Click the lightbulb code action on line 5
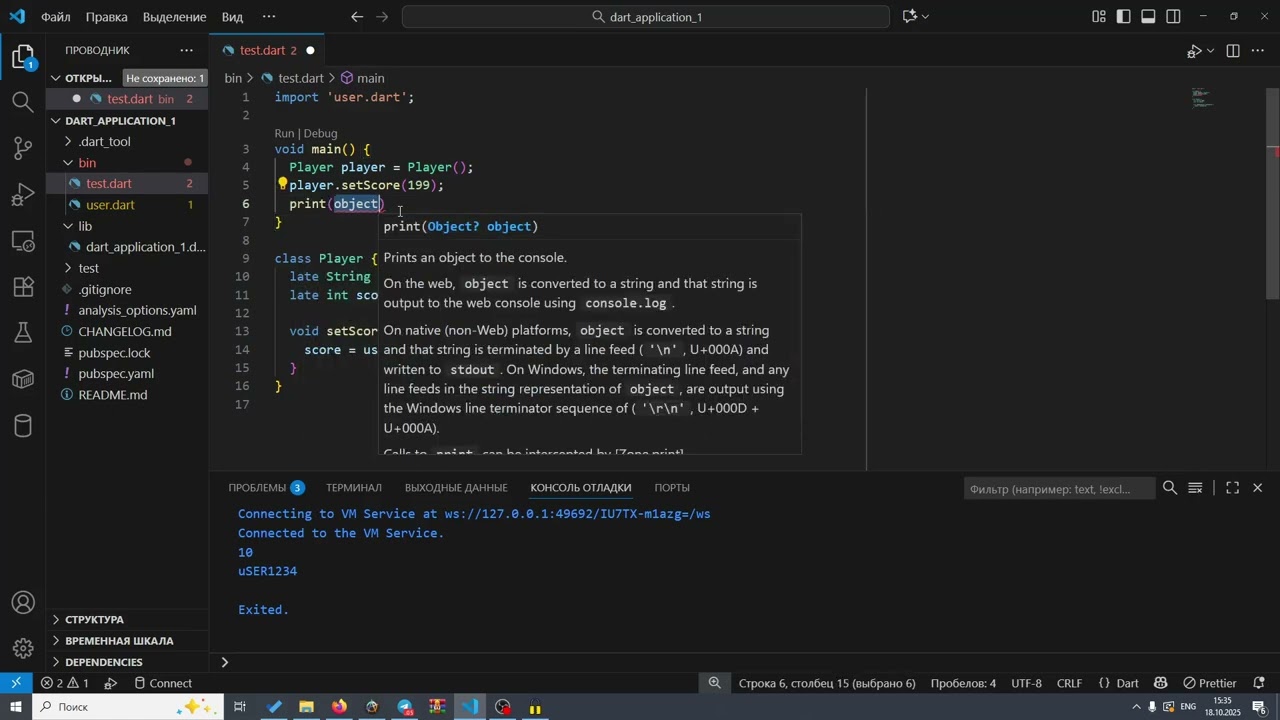Image resolution: width=1280 pixels, height=720 pixels. click(x=283, y=184)
